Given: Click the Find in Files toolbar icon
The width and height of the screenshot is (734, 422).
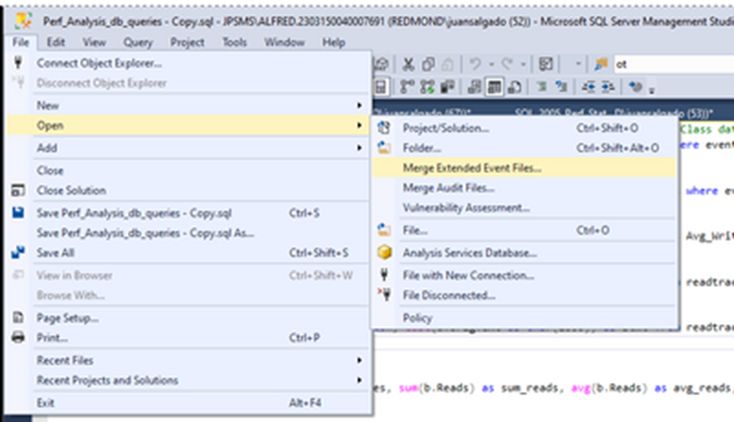Looking at the screenshot, I should [601, 64].
